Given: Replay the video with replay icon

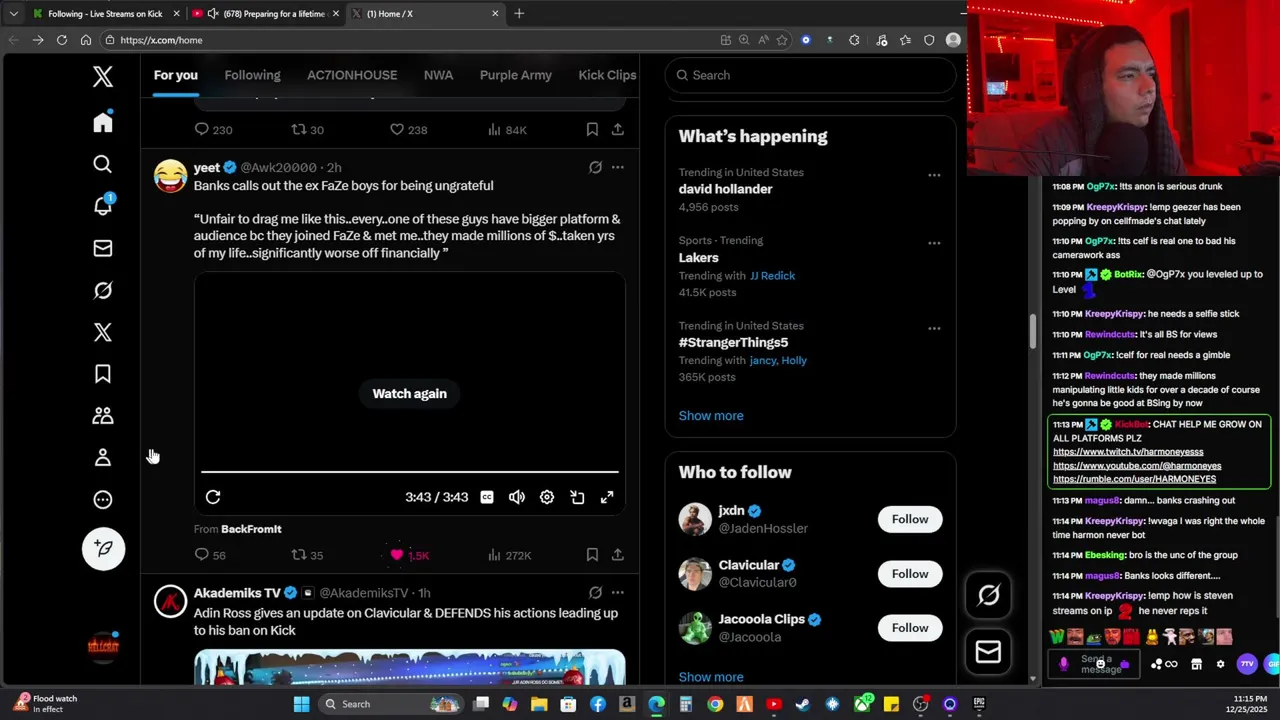Looking at the screenshot, I should point(213,497).
